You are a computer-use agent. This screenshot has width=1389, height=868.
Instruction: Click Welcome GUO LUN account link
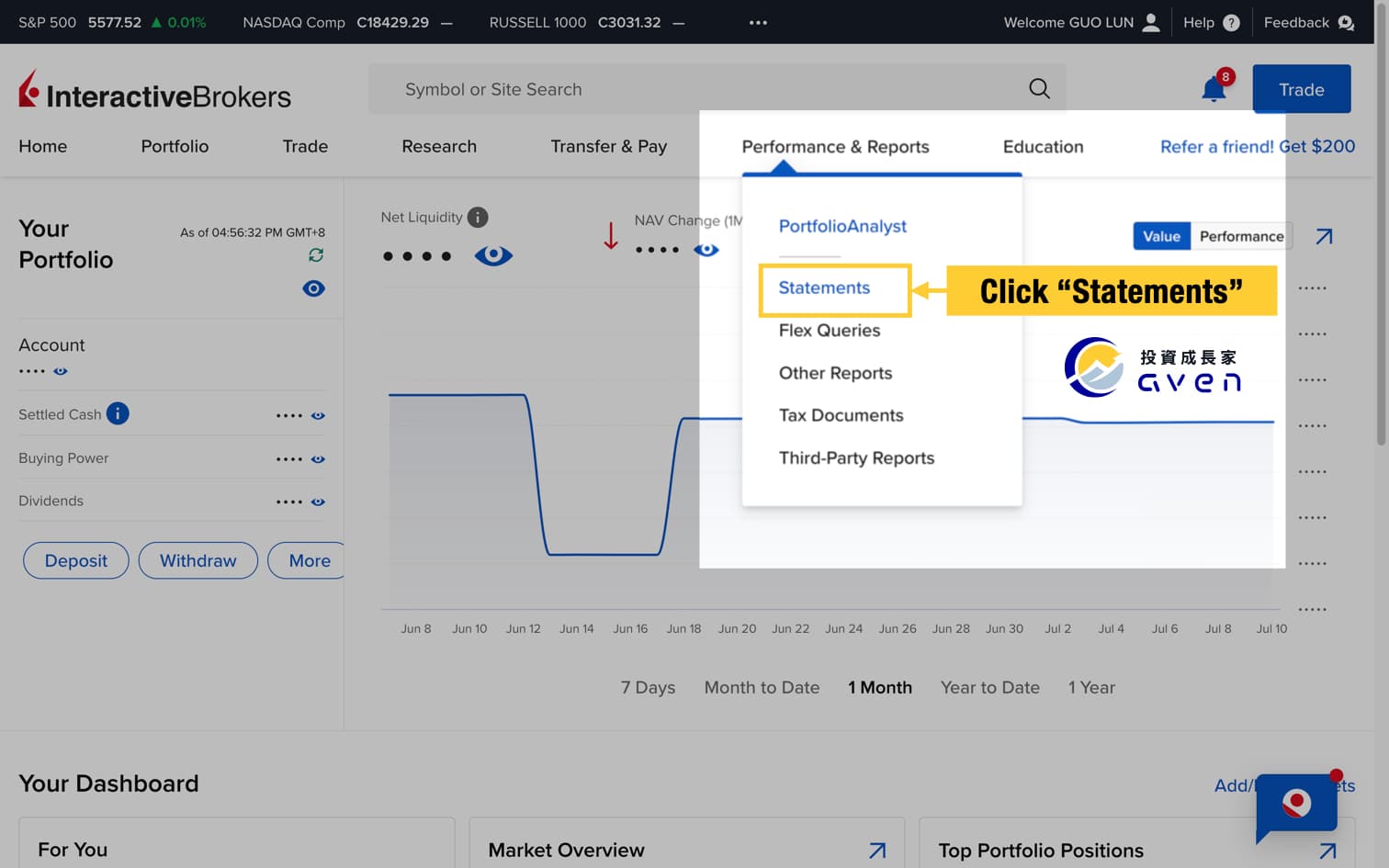(x=1081, y=22)
